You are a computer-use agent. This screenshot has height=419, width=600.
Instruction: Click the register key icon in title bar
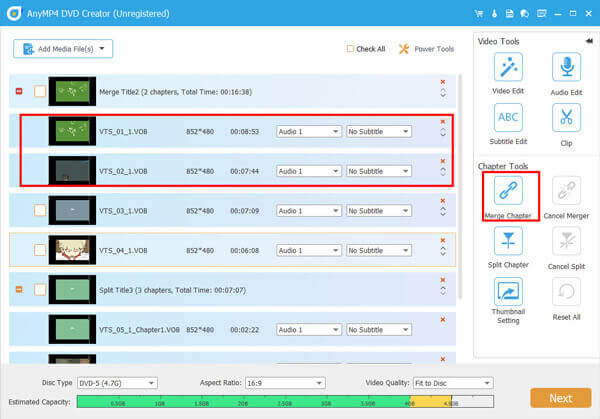[494, 14]
